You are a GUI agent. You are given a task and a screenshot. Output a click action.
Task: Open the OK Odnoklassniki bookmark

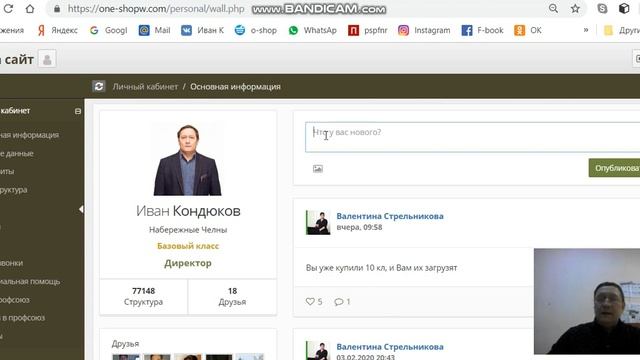tap(528, 30)
